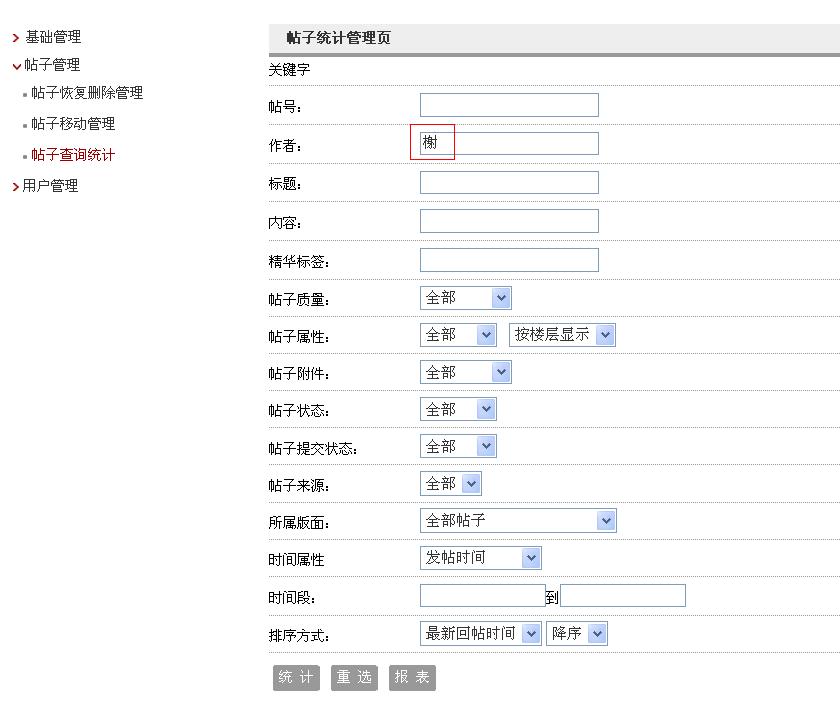Click the 重选 reset button
840x716 pixels.
[x=354, y=678]
